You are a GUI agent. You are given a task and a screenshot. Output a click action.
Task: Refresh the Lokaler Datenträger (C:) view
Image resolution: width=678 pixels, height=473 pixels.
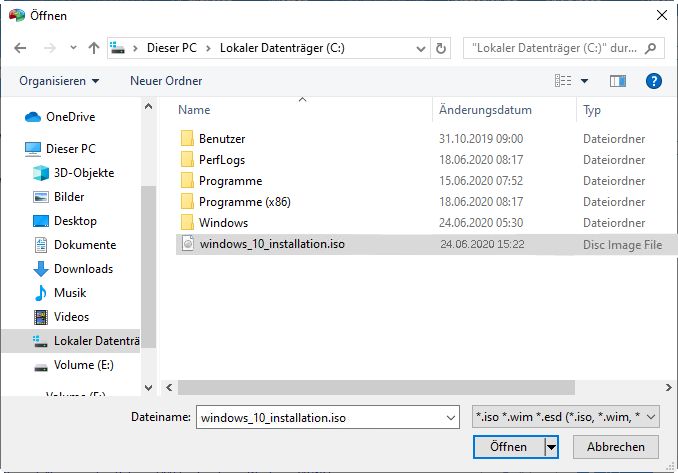(441, 48)
